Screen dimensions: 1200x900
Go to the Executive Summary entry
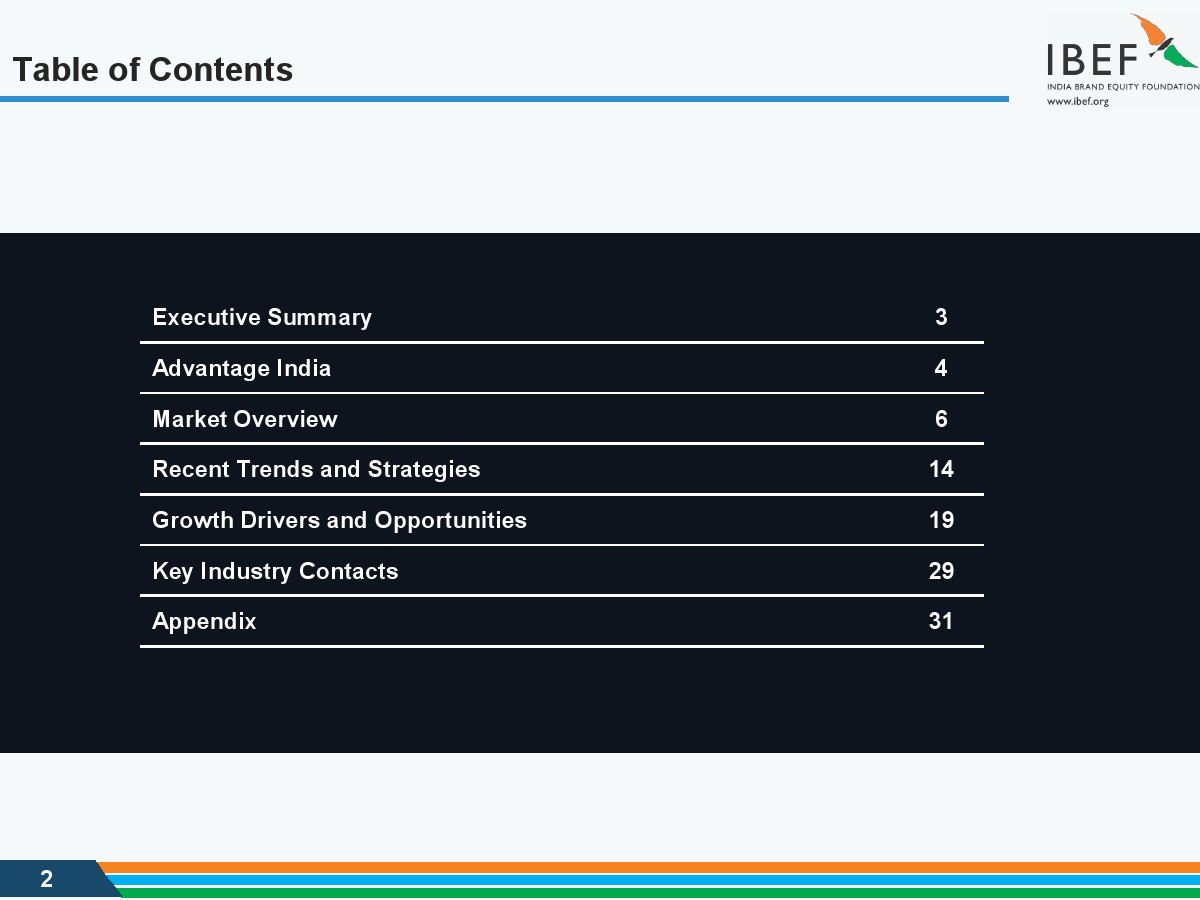262,318
